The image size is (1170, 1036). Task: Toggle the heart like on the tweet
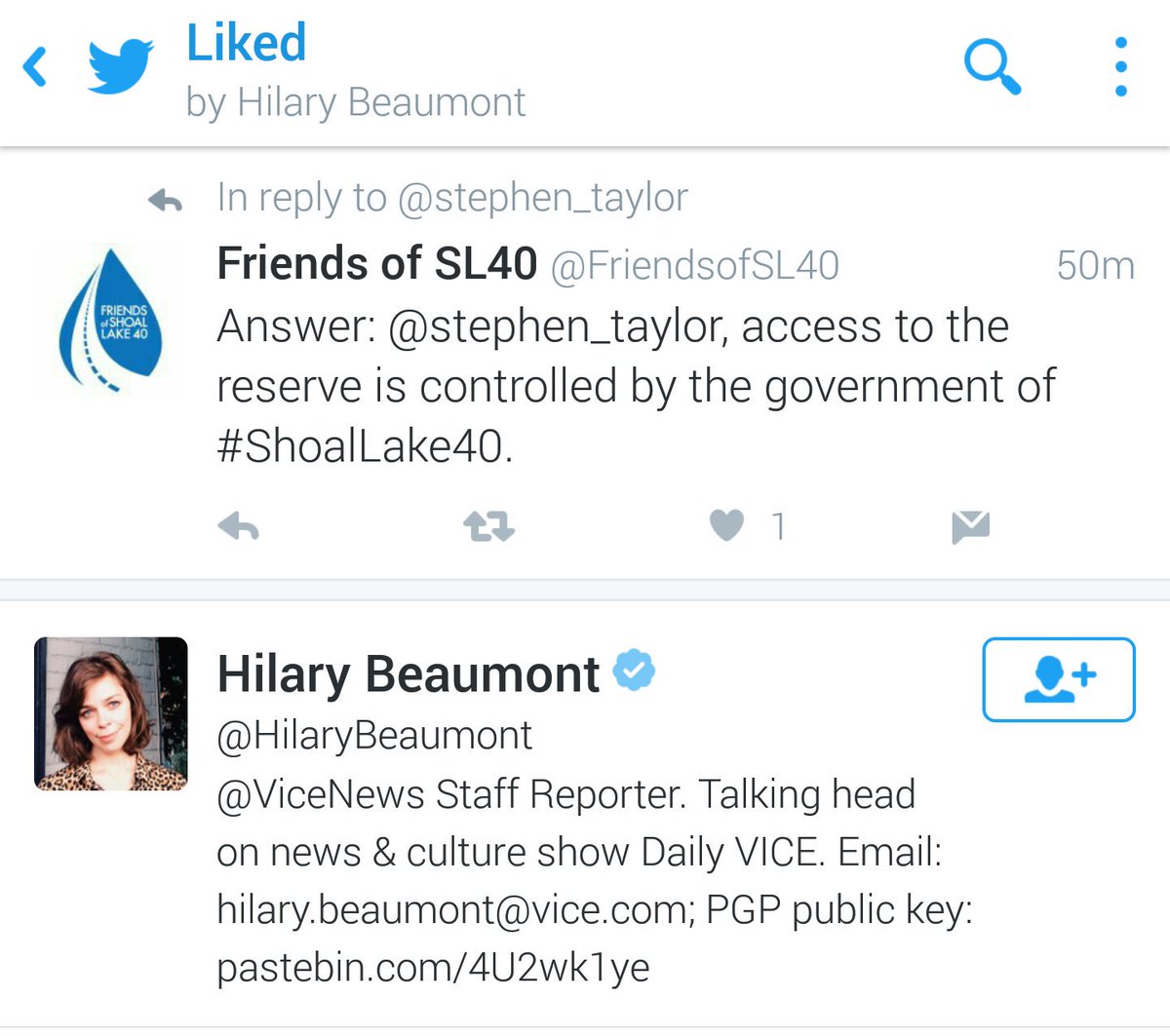(x=726, y=526)
